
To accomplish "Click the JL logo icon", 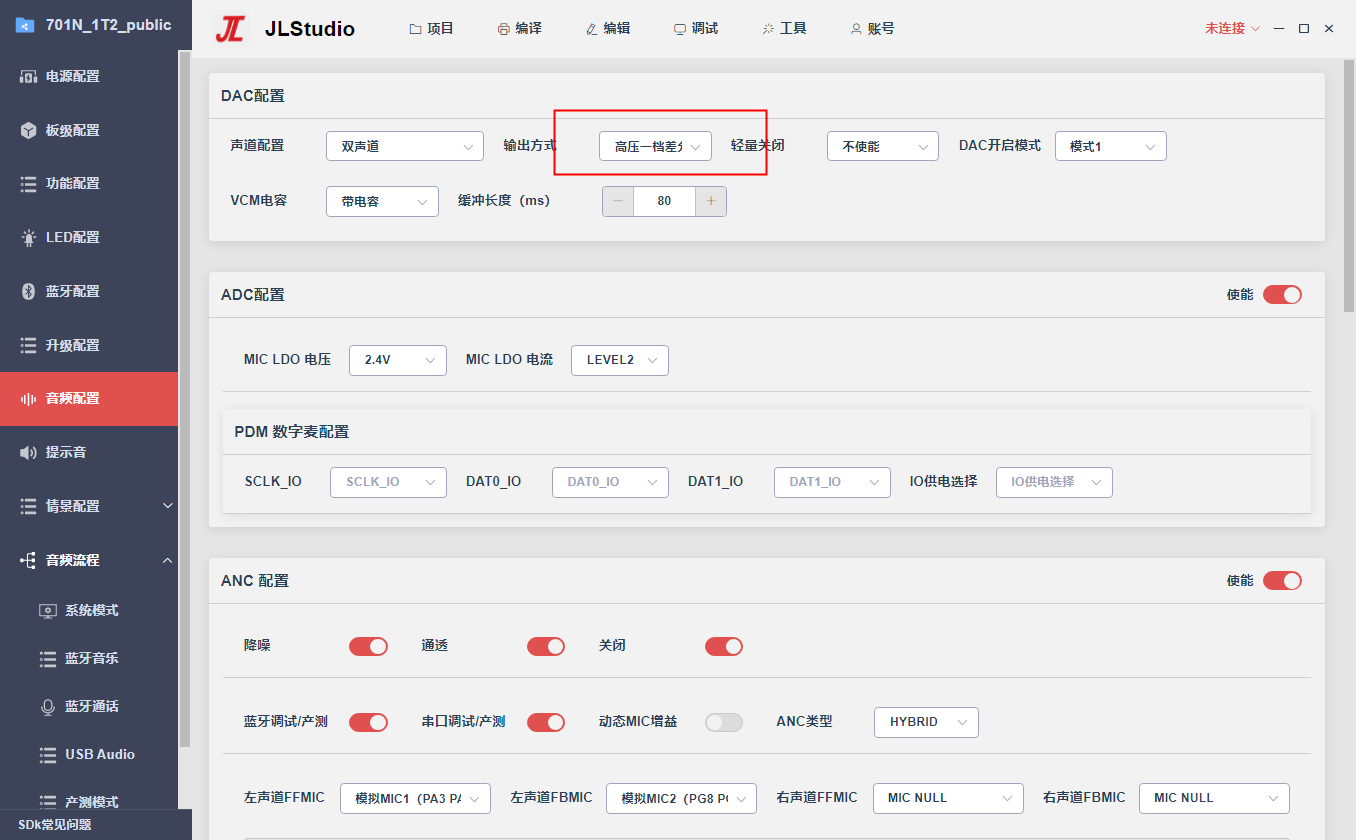I will click(x=230, y=29).
